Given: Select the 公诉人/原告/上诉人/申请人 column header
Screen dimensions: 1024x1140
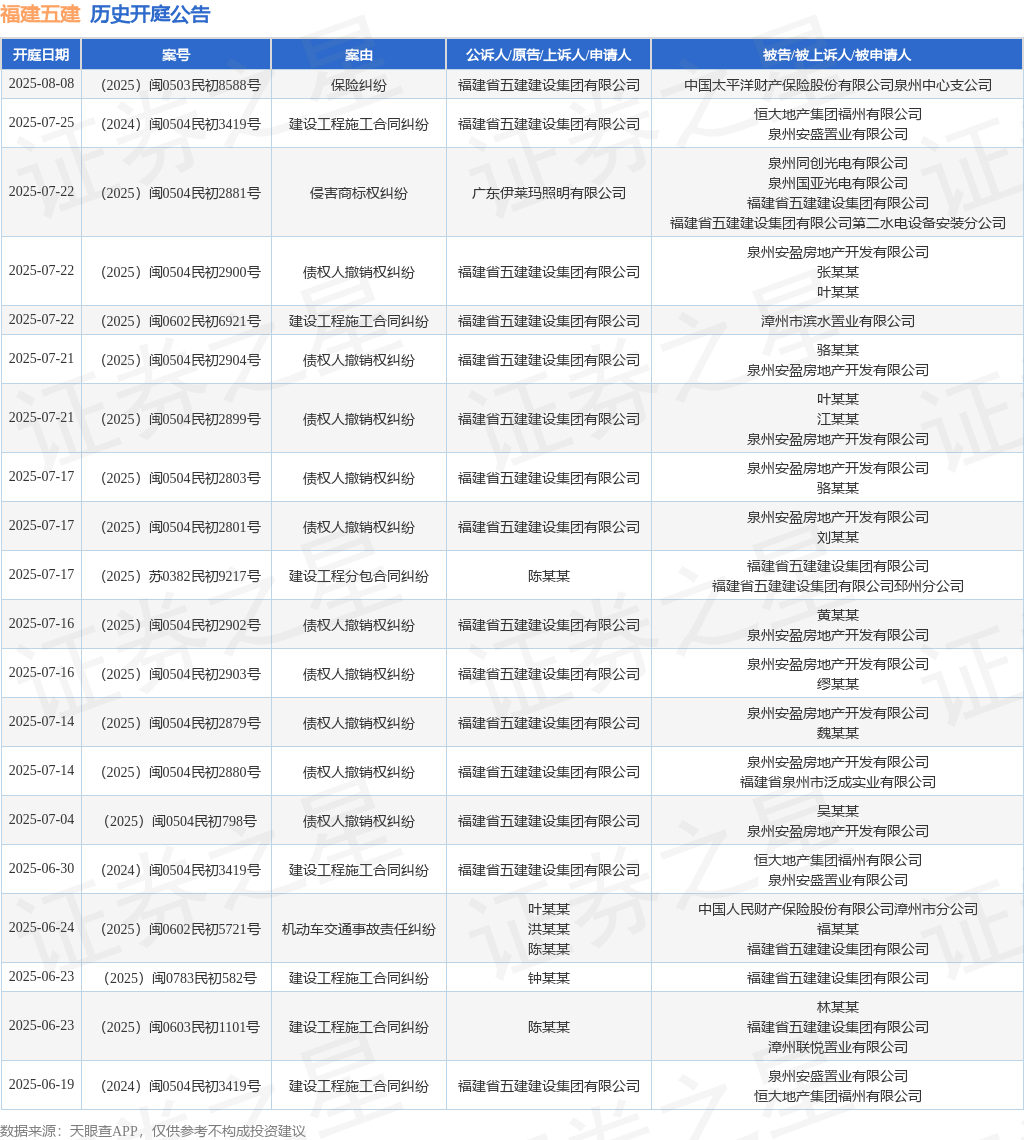Looking at the screenshot, I should tap(548, 55).
